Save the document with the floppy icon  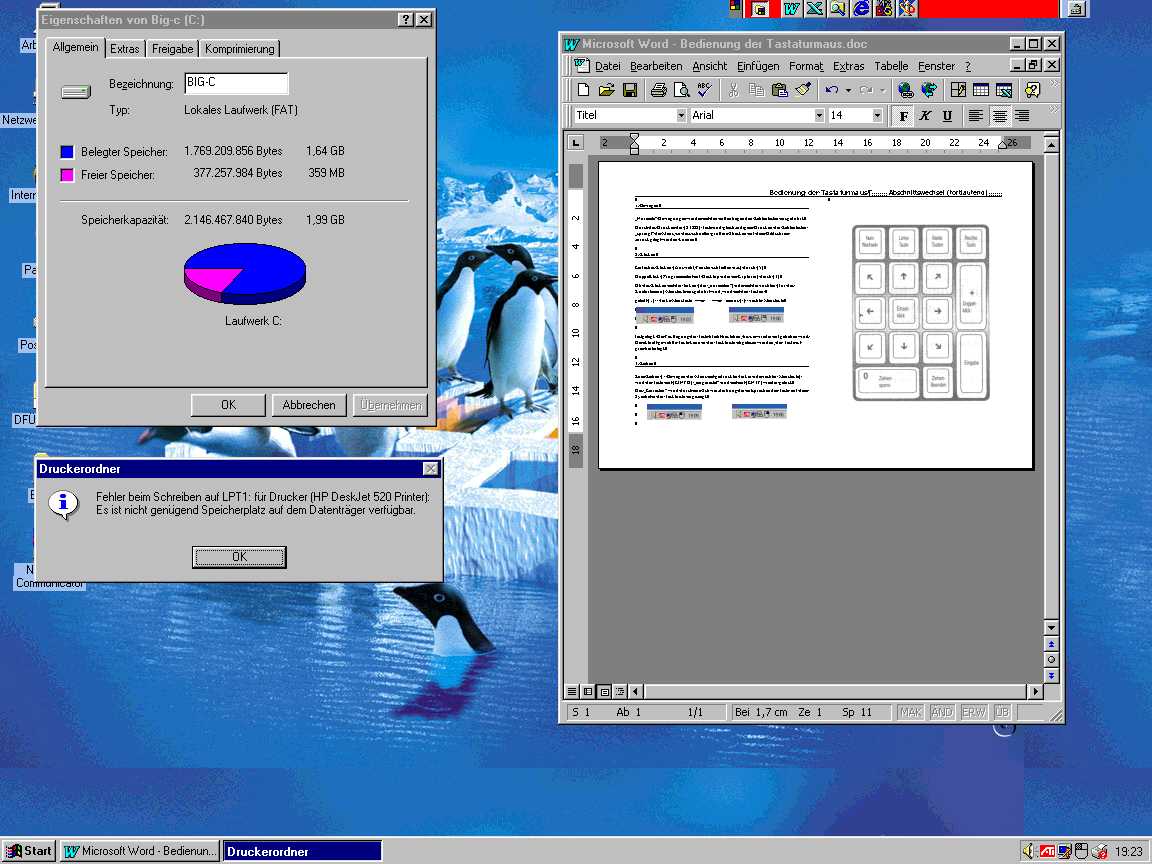[x=630, y=90]
